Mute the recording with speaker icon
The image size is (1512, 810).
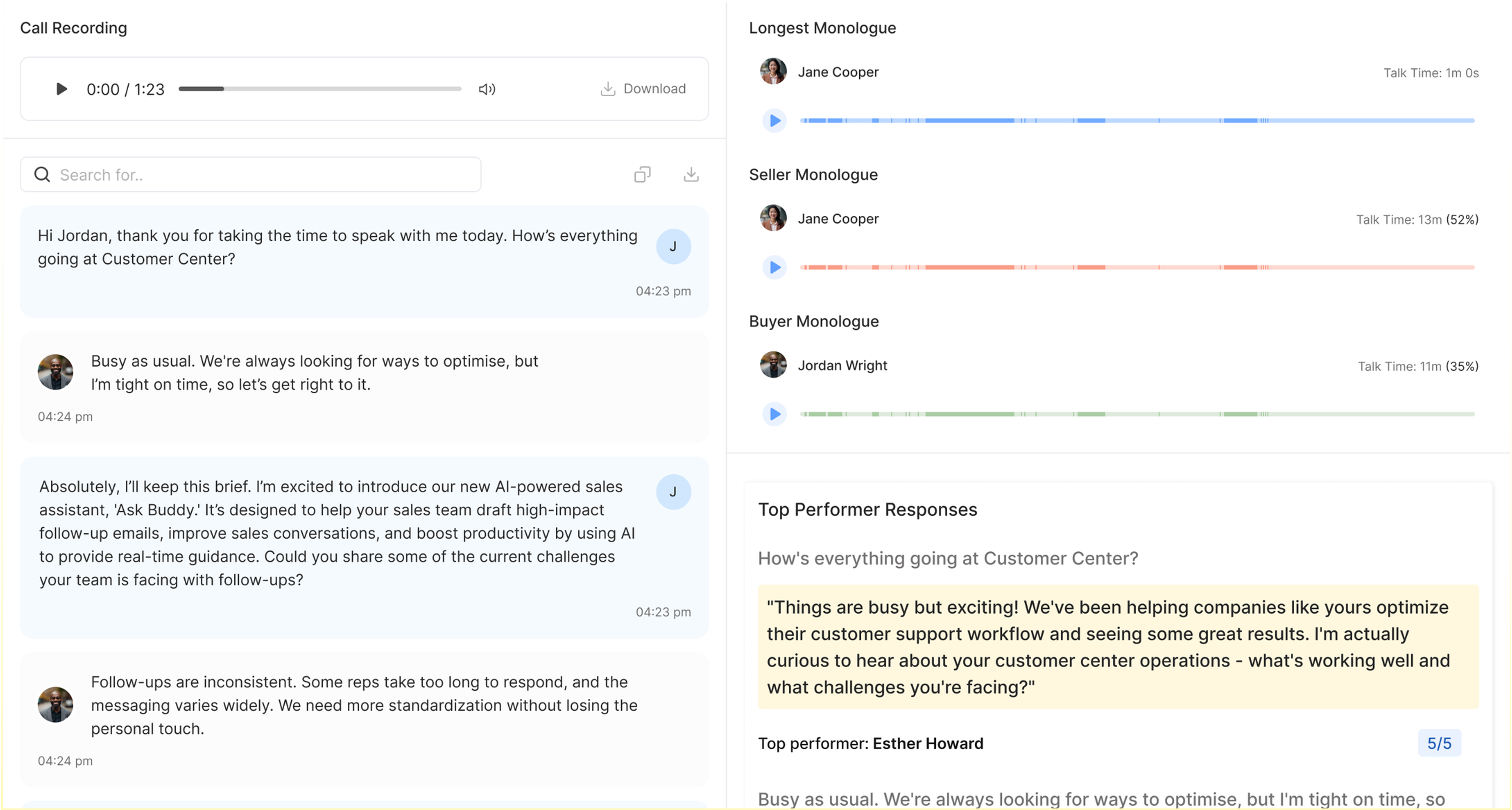pos(487,89)
